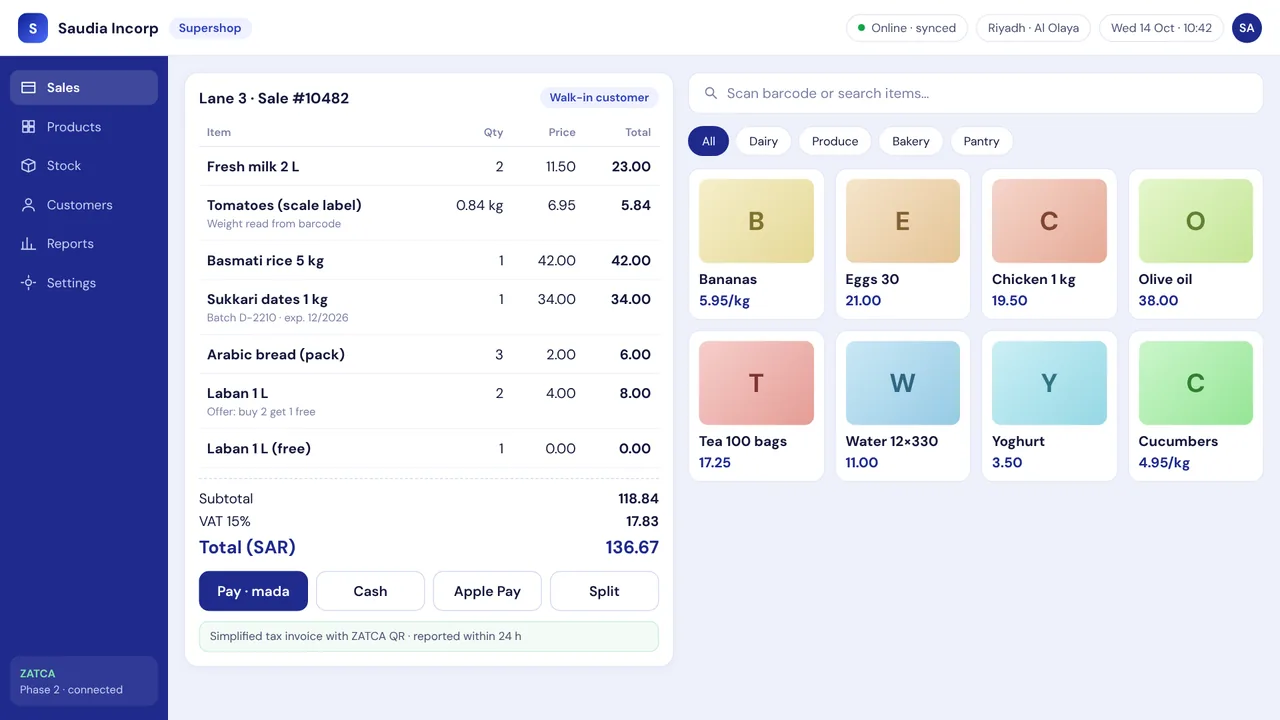Click the ZATCA QR invoice notice
The width and height of the screenshot is (1280, 720).
[x=429, y=636]
